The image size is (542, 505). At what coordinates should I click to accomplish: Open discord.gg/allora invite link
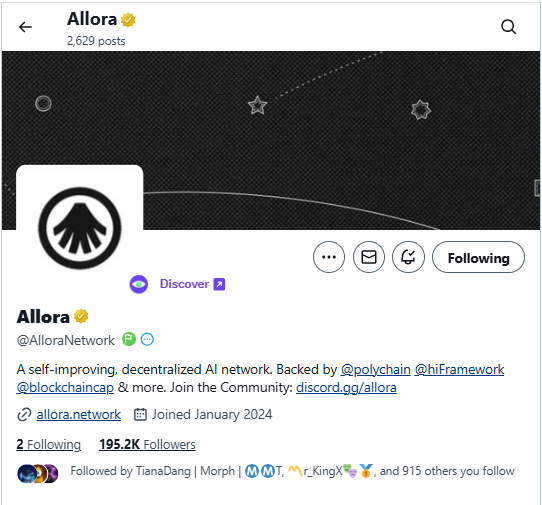pyautogui.click(x=346, y=387)
